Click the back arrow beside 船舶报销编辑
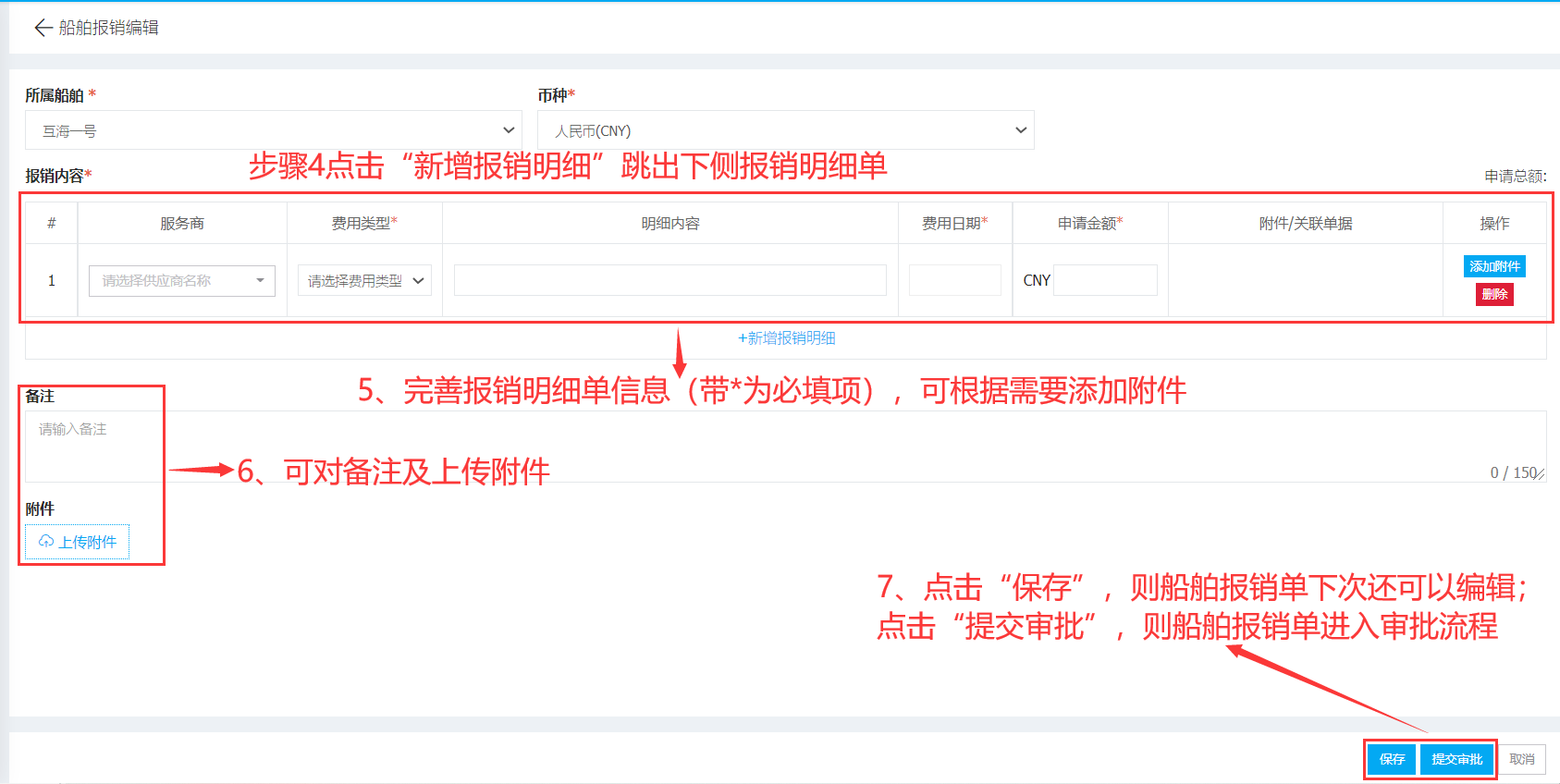This screenshot has width=1560, height=784. click(43, 28)
